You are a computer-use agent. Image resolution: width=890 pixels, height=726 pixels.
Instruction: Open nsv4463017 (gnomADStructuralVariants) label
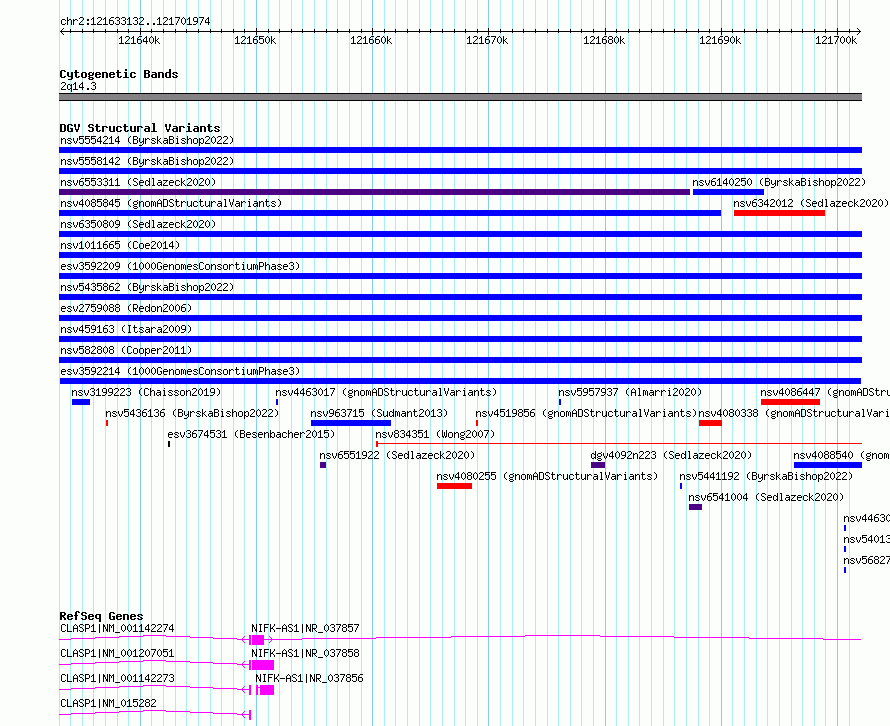tap(386, 392)
